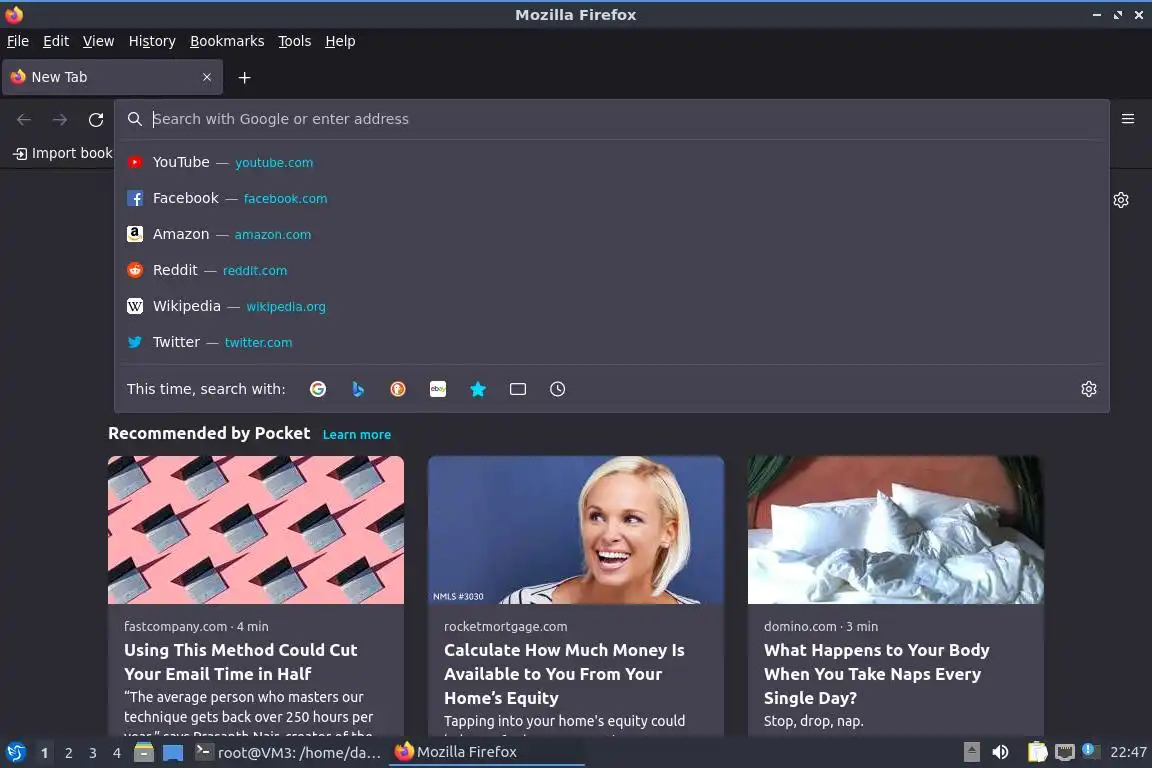Click the Reload page icon

96,119
